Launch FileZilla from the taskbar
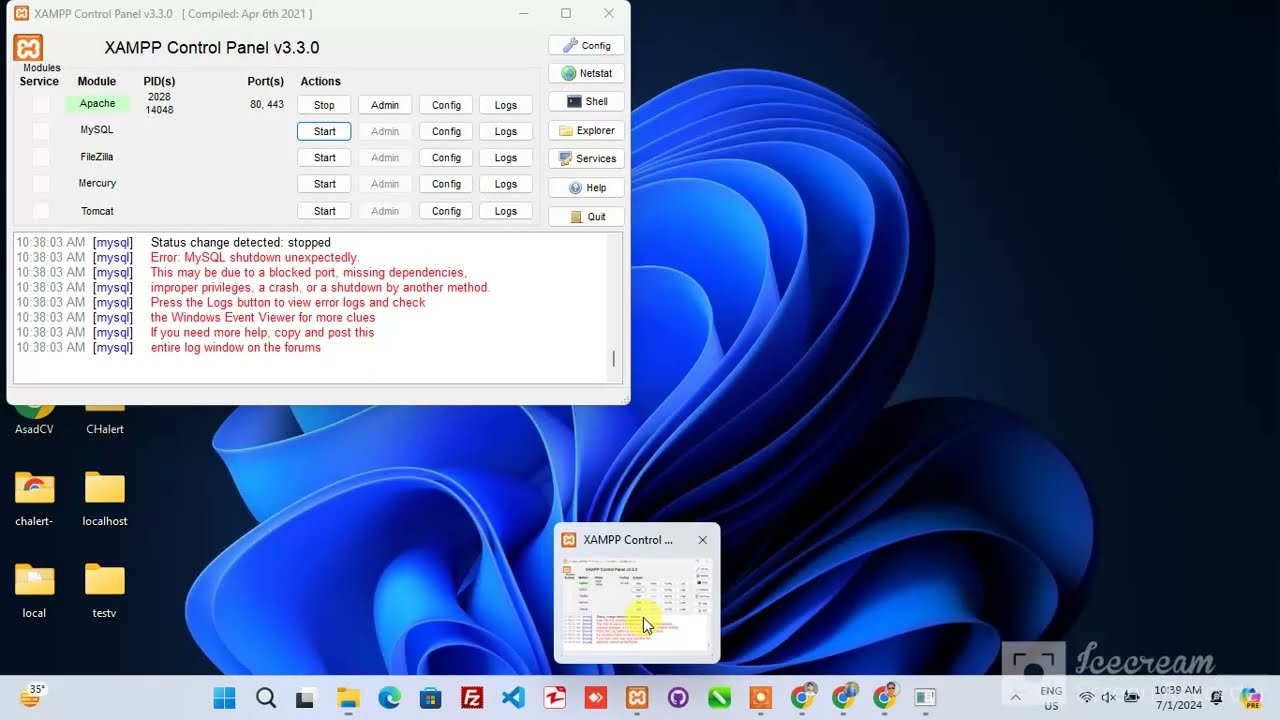The width and height of the screenshot is (1280, 720). 472,697
